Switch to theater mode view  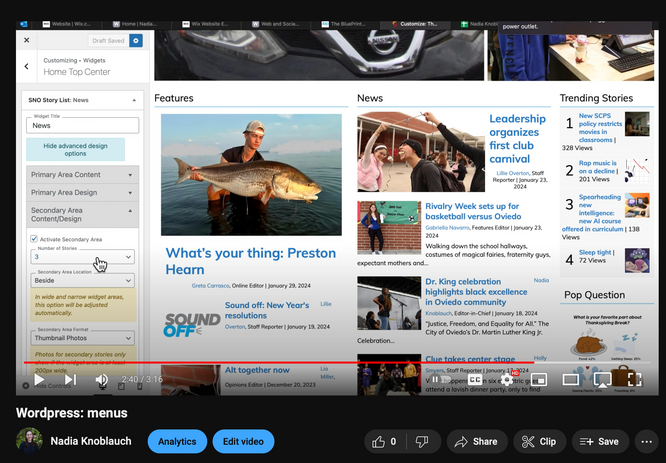click(x=571, y=380)
